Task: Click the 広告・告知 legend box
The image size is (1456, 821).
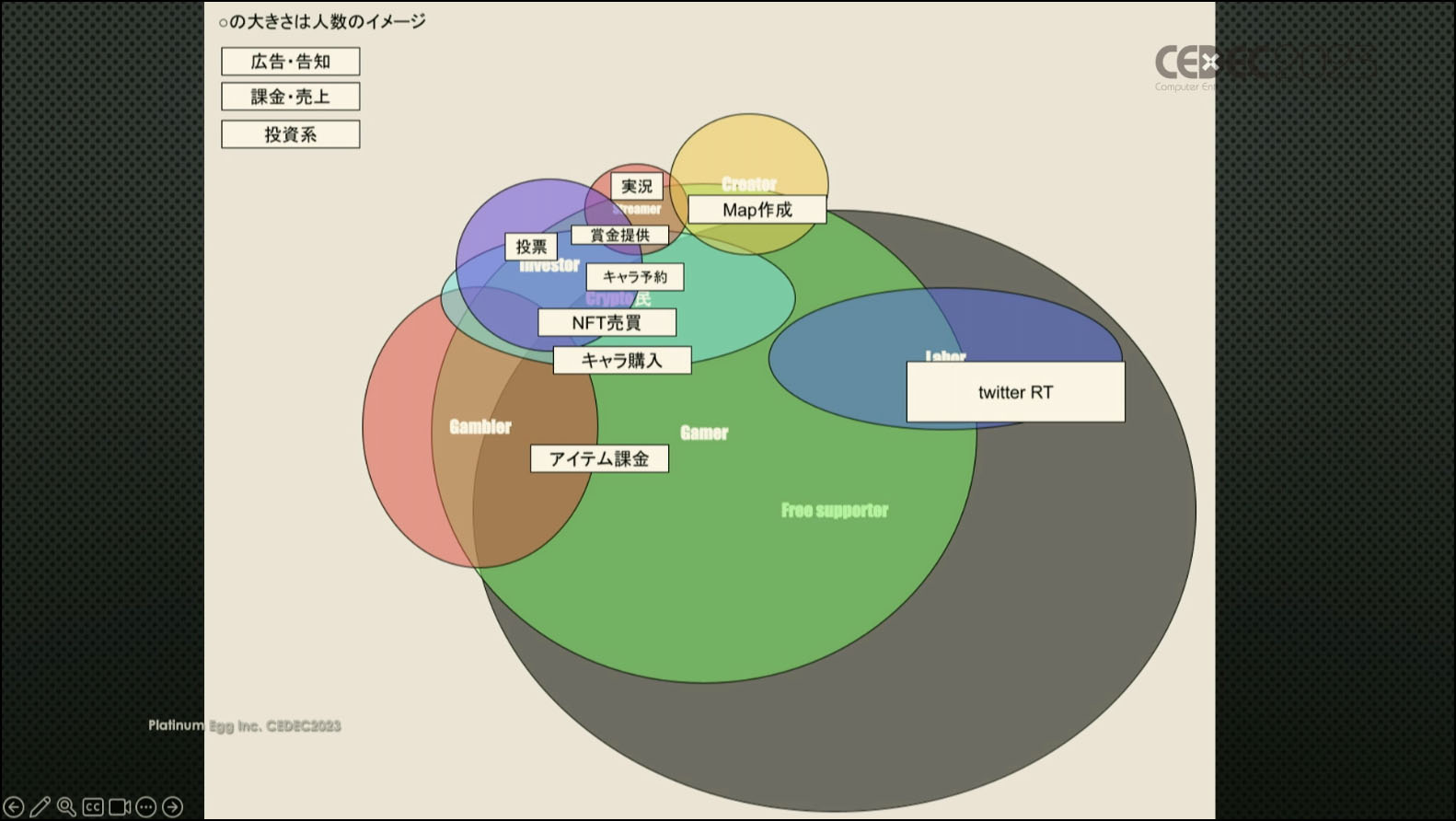Action: 290,62
